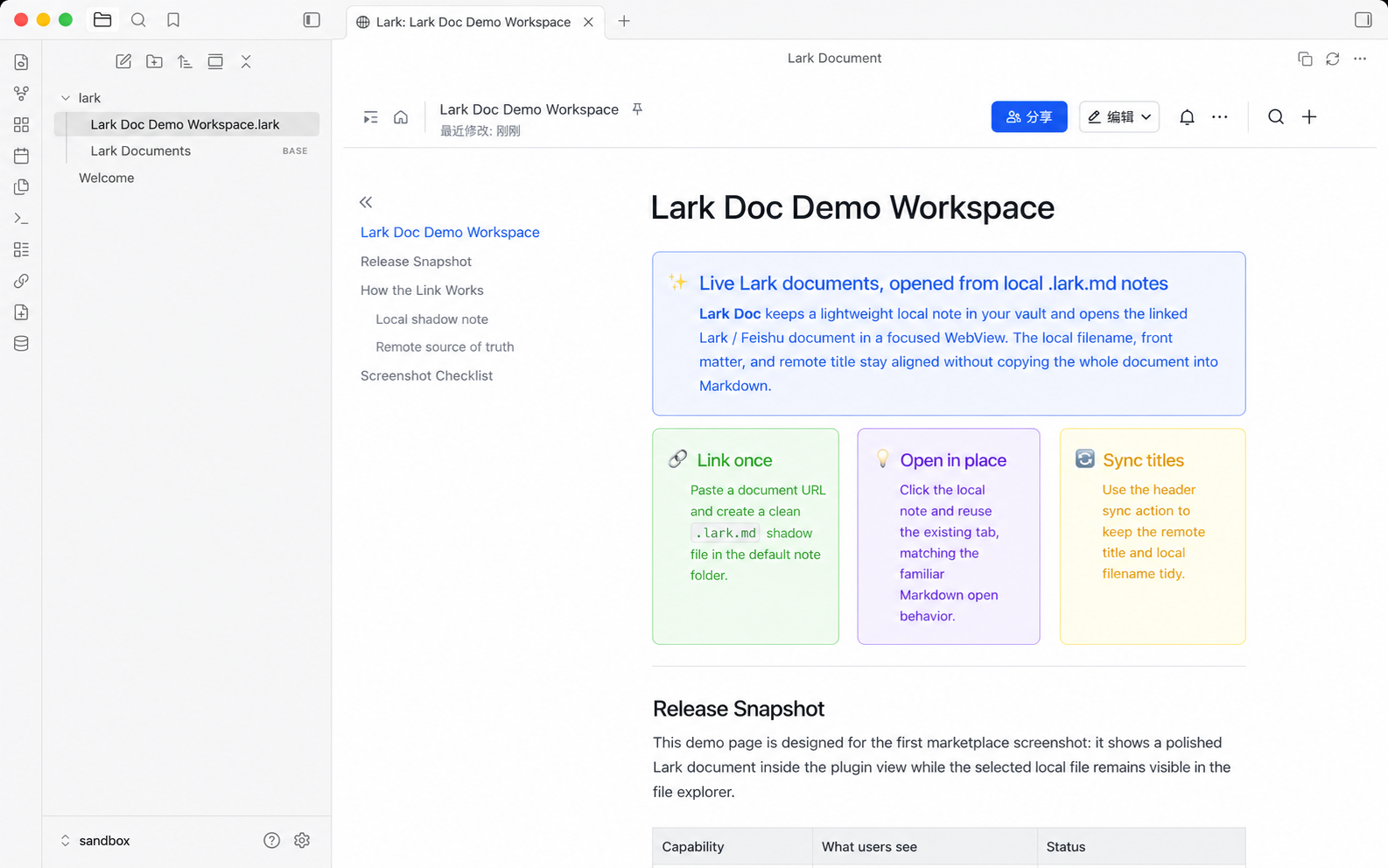Click the Lark toolbar plus icon
Image resolution: width=1388 pixels, height=868 pixels.
pos(1309,117)
